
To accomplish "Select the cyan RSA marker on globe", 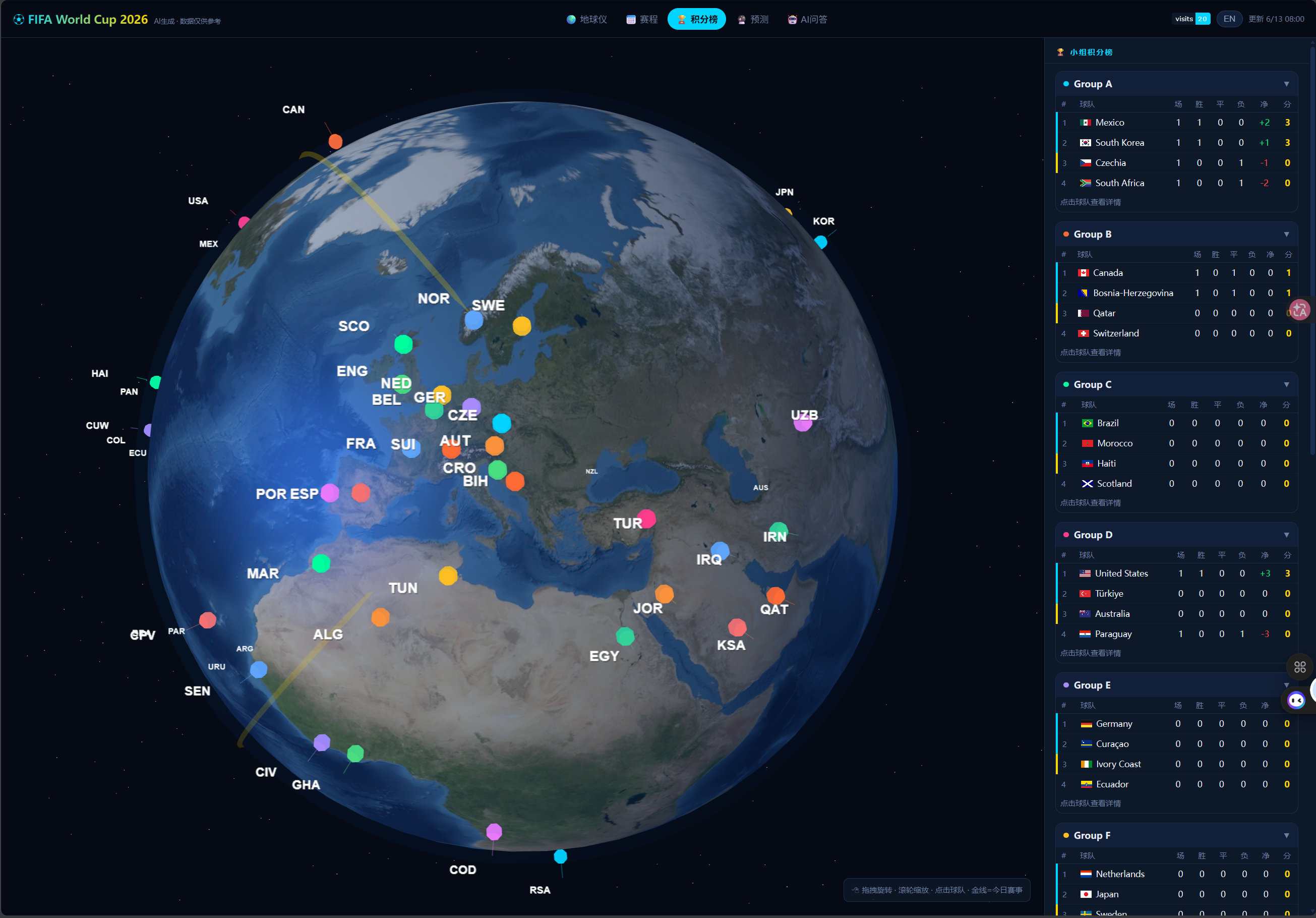I will click(x=560, y=856).
